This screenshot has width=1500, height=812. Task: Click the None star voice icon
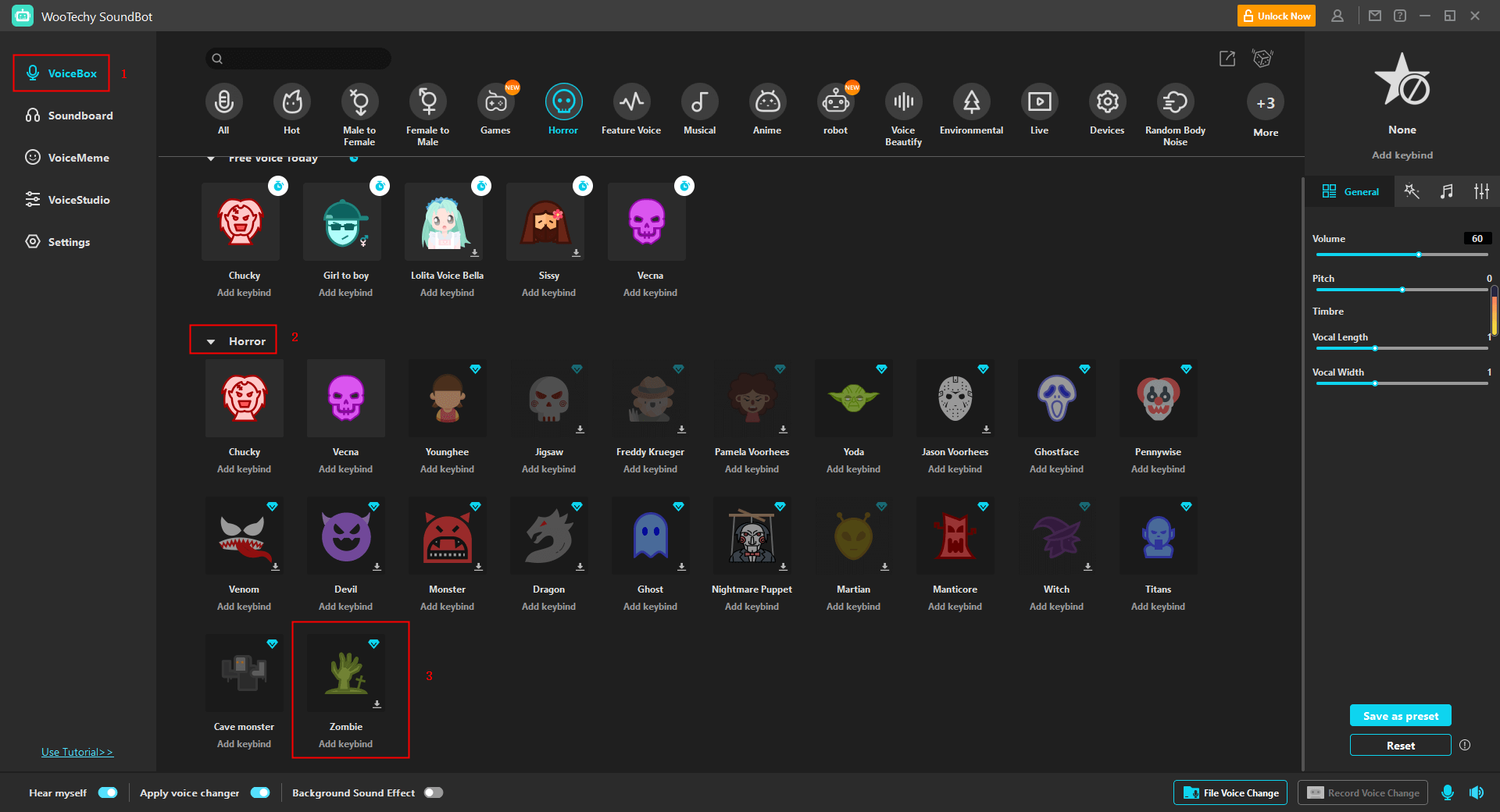point(1402,80)
